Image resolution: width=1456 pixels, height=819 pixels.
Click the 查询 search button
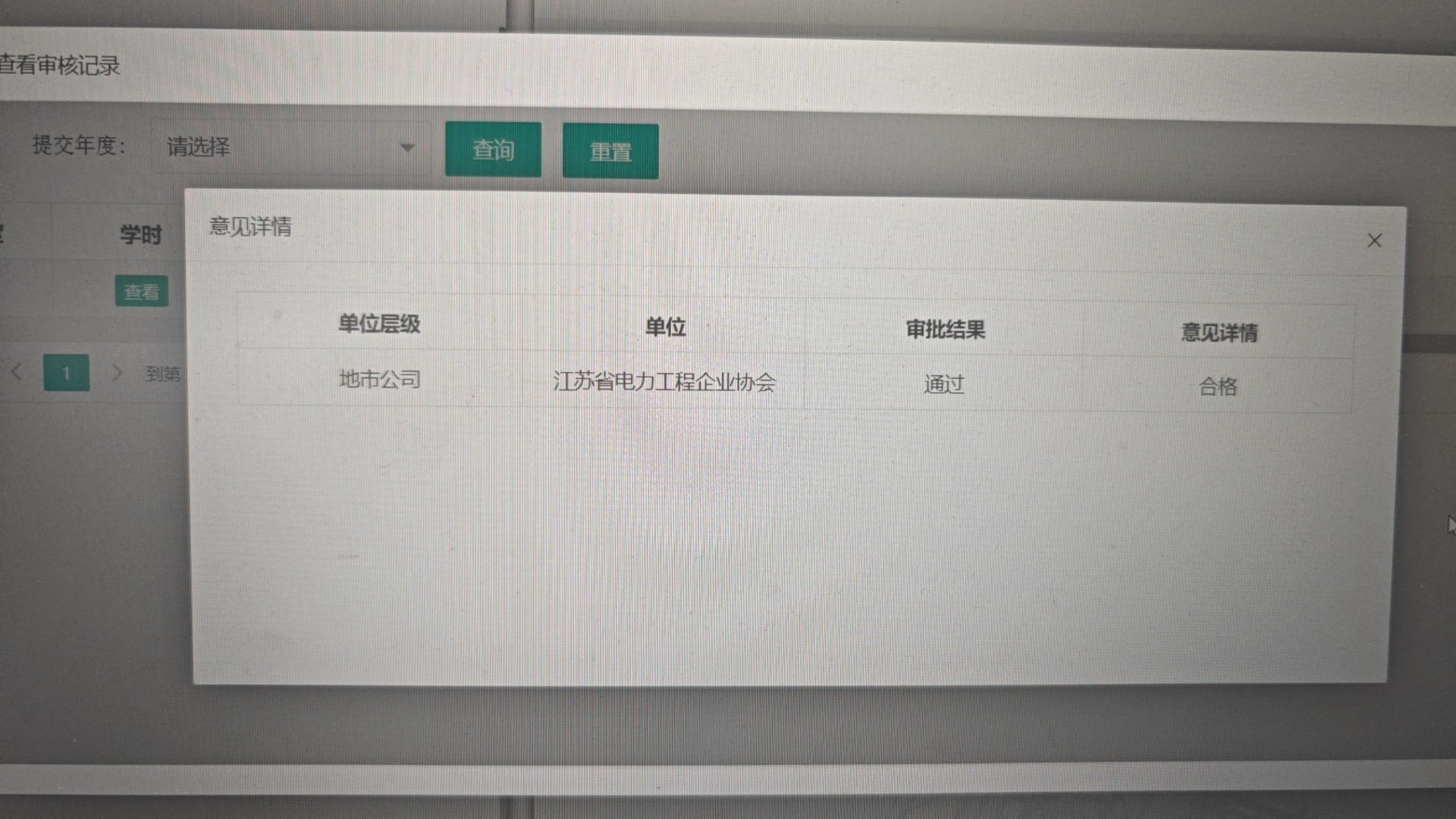493,150
